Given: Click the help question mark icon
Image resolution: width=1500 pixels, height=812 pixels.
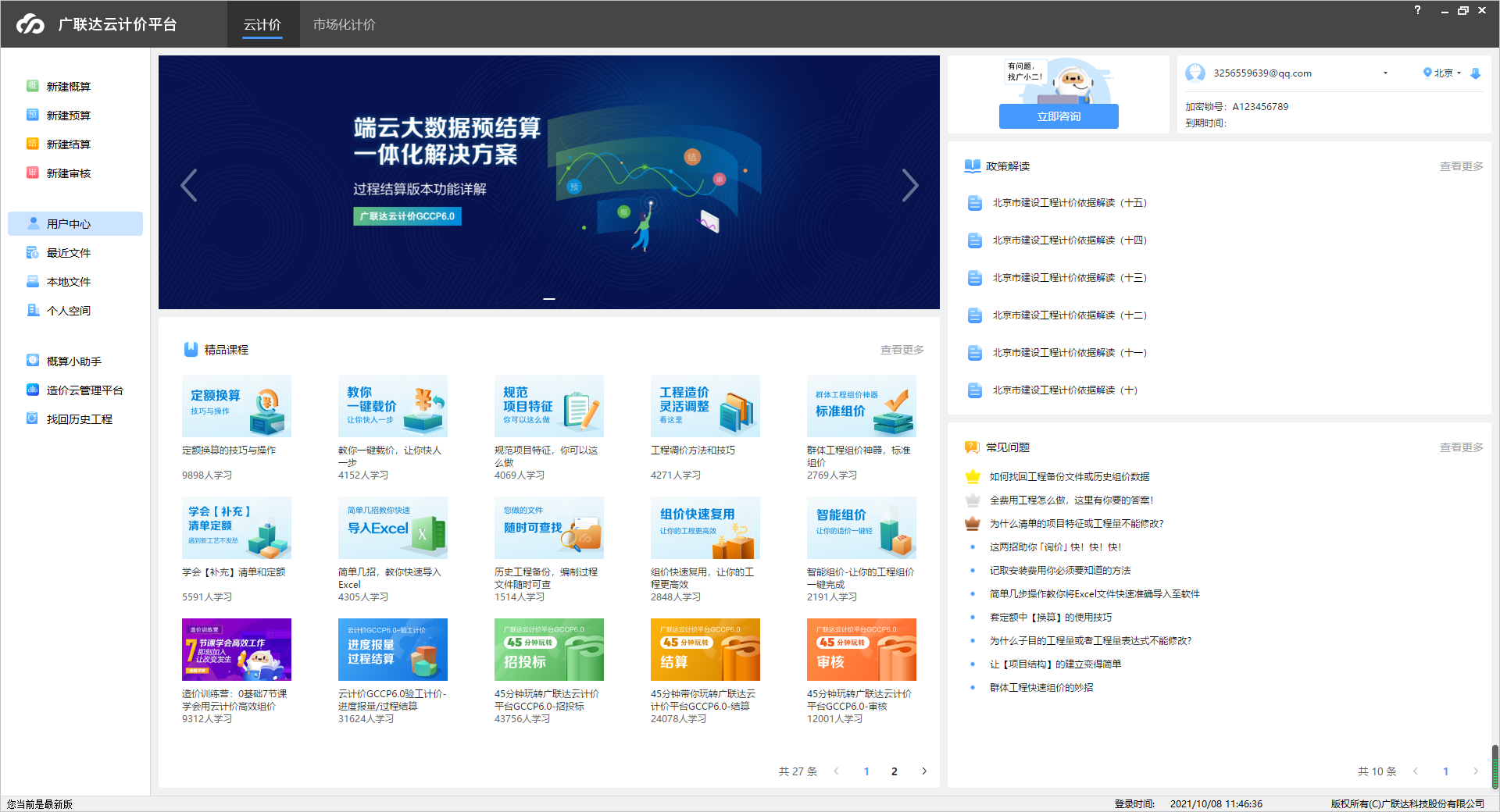Looking at the screenshot, I should [x=1417, y=10].
